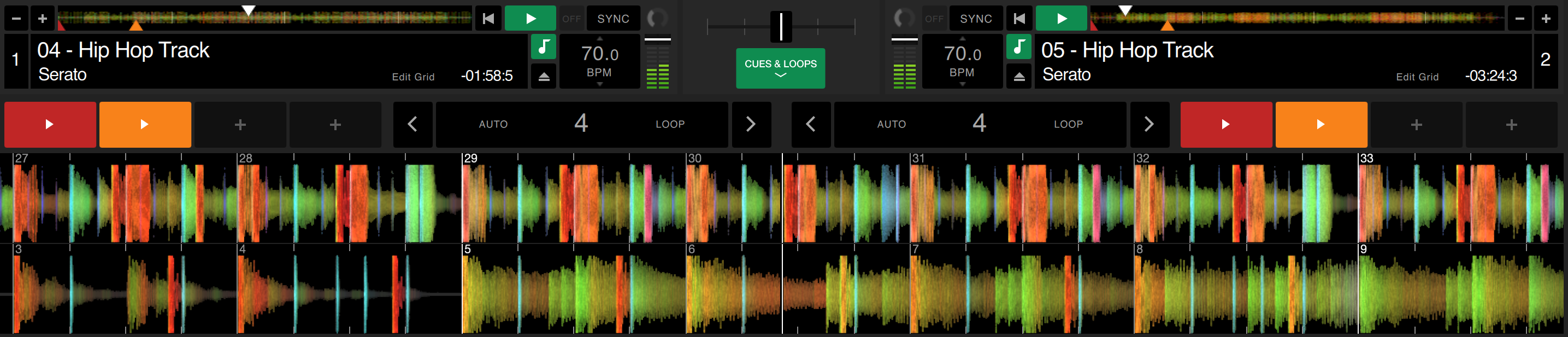Turn sync OFF on deck 2

point(934,18)
